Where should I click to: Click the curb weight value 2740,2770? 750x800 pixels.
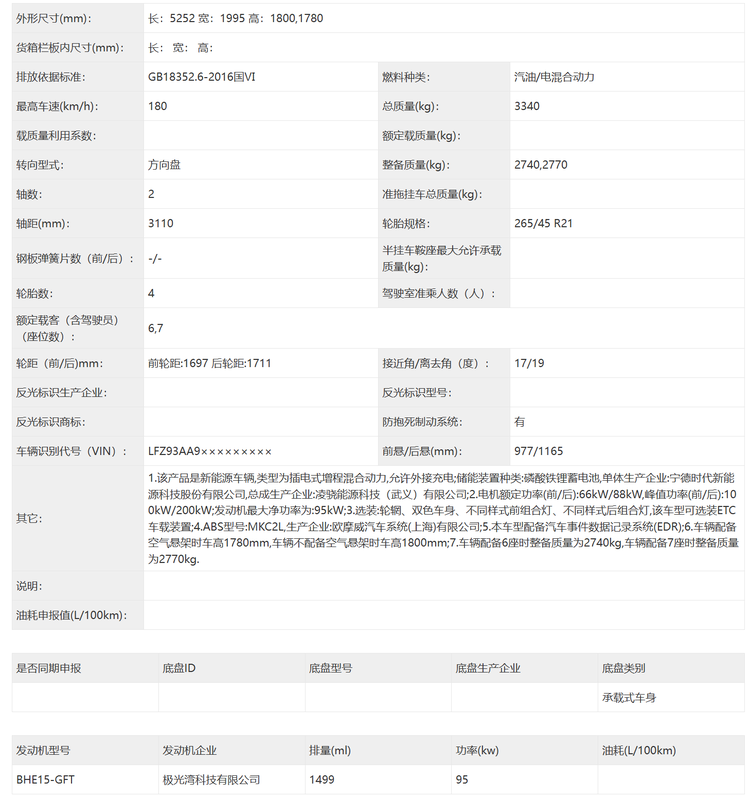coord(540,165)
